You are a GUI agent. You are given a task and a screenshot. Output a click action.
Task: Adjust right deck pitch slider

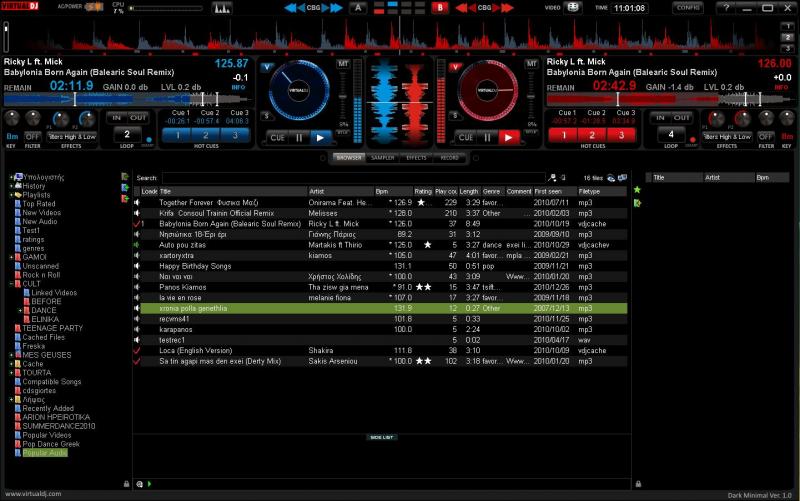[x=531, y=97]
